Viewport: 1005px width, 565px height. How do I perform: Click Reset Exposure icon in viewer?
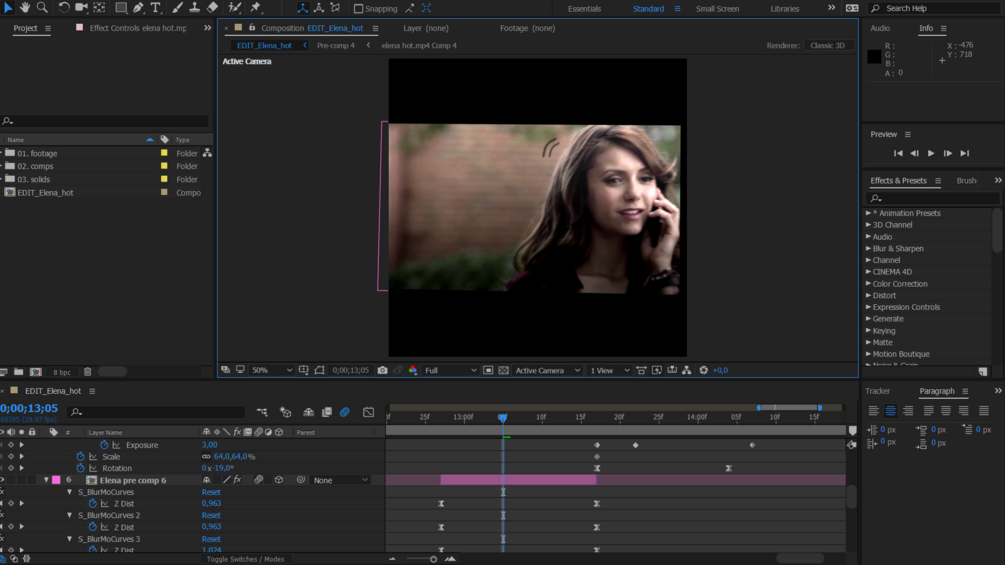(x=703, y=370)
